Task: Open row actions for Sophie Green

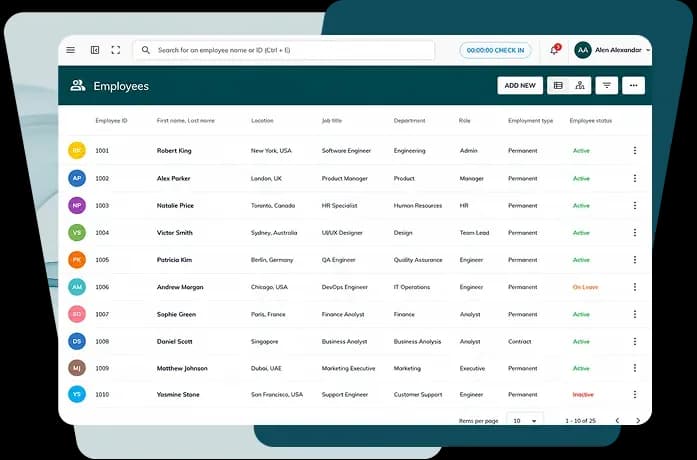Action: pos(635,314)
